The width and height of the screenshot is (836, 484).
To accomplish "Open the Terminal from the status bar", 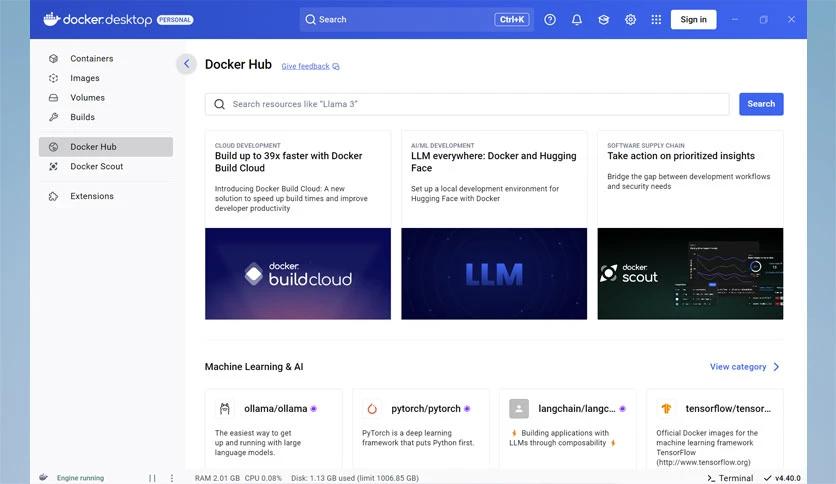I will pyautogui.click(x=730, y=478).
